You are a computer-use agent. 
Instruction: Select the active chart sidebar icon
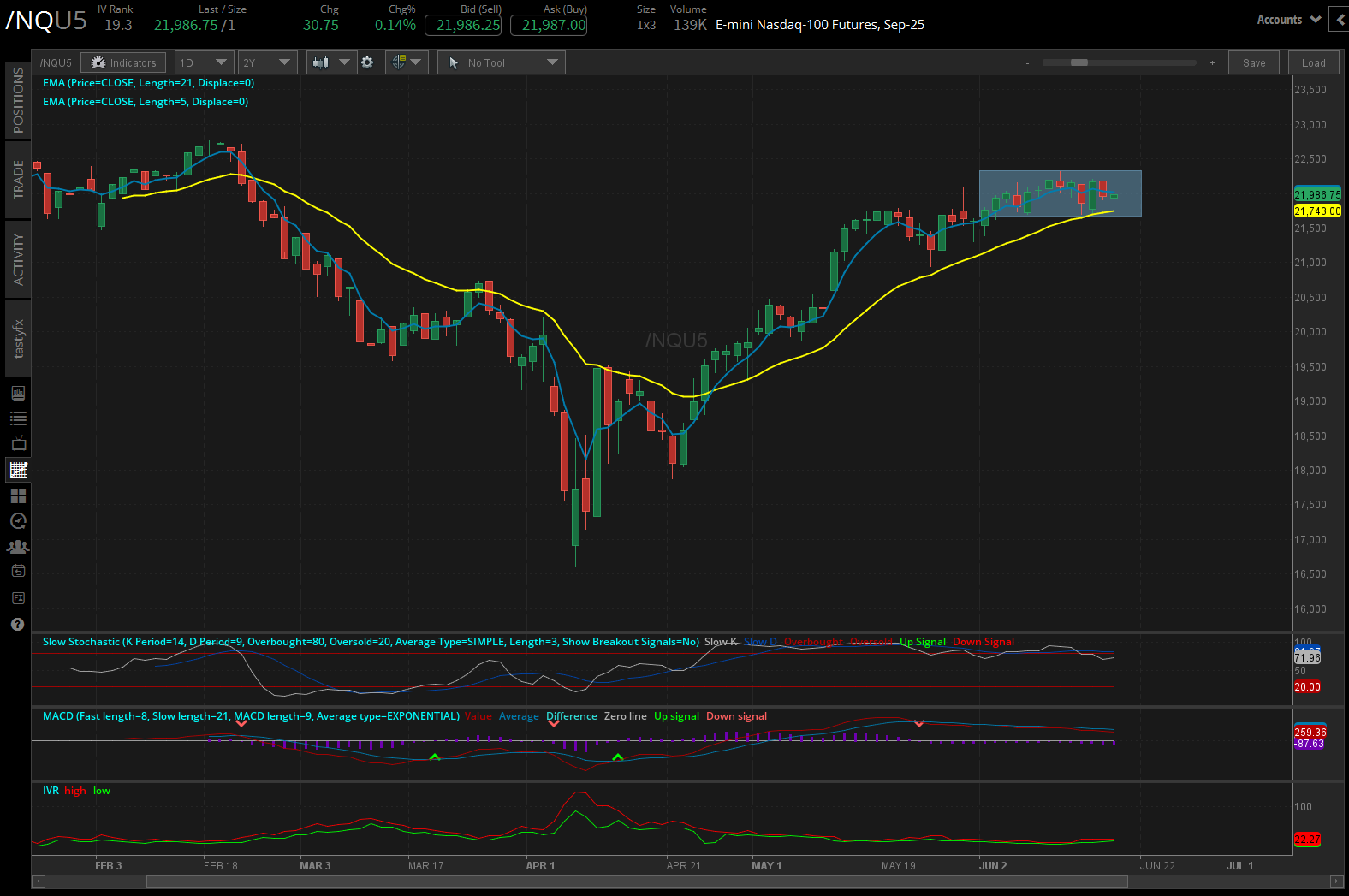(x=18, y=470)
